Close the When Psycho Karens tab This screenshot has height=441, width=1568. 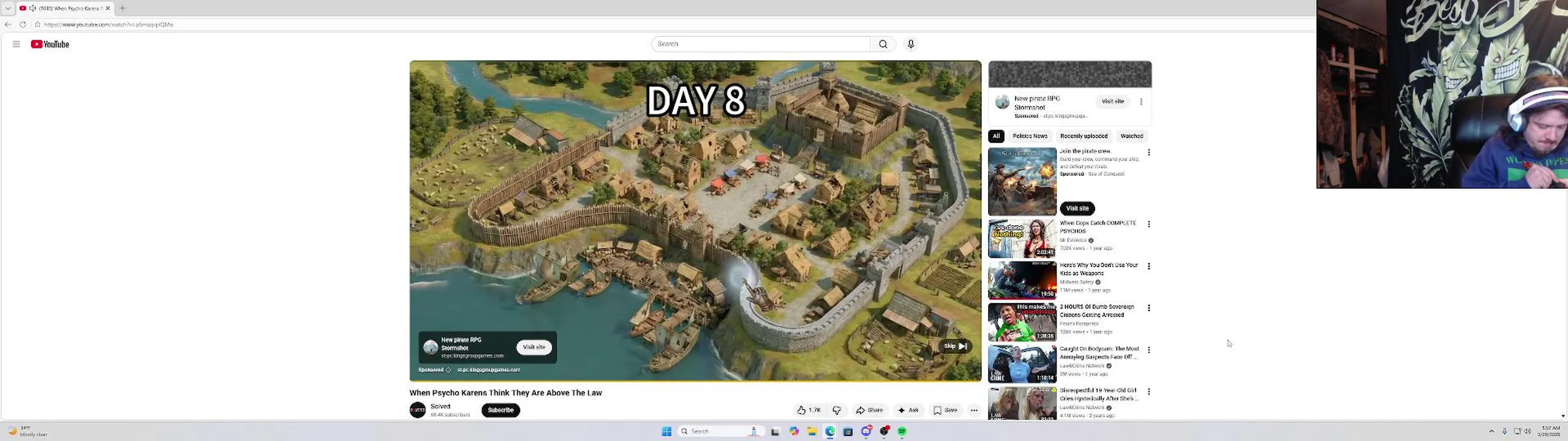(108, 8)
